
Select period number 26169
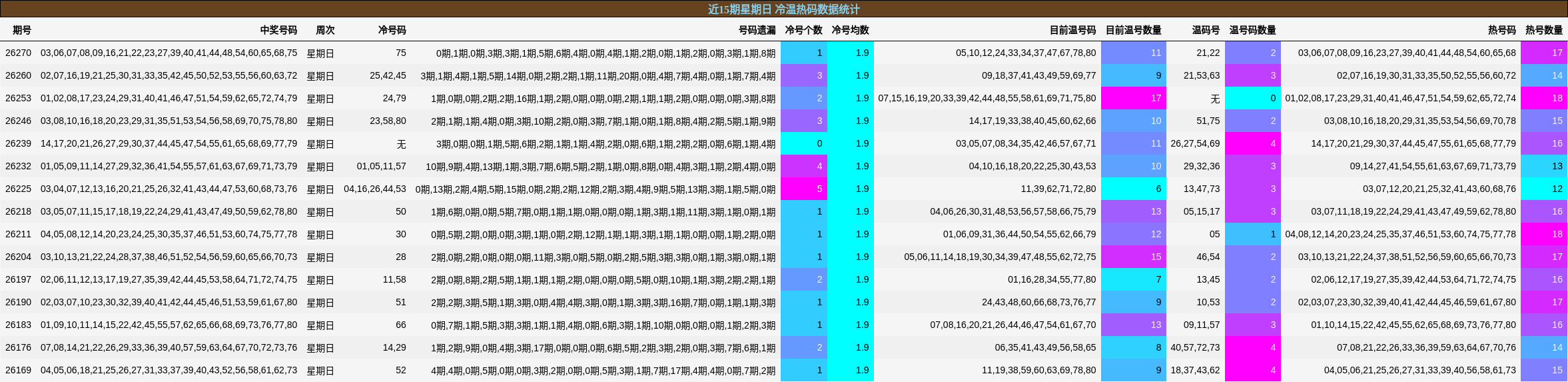pyautogui.click(x=18, y=370)
